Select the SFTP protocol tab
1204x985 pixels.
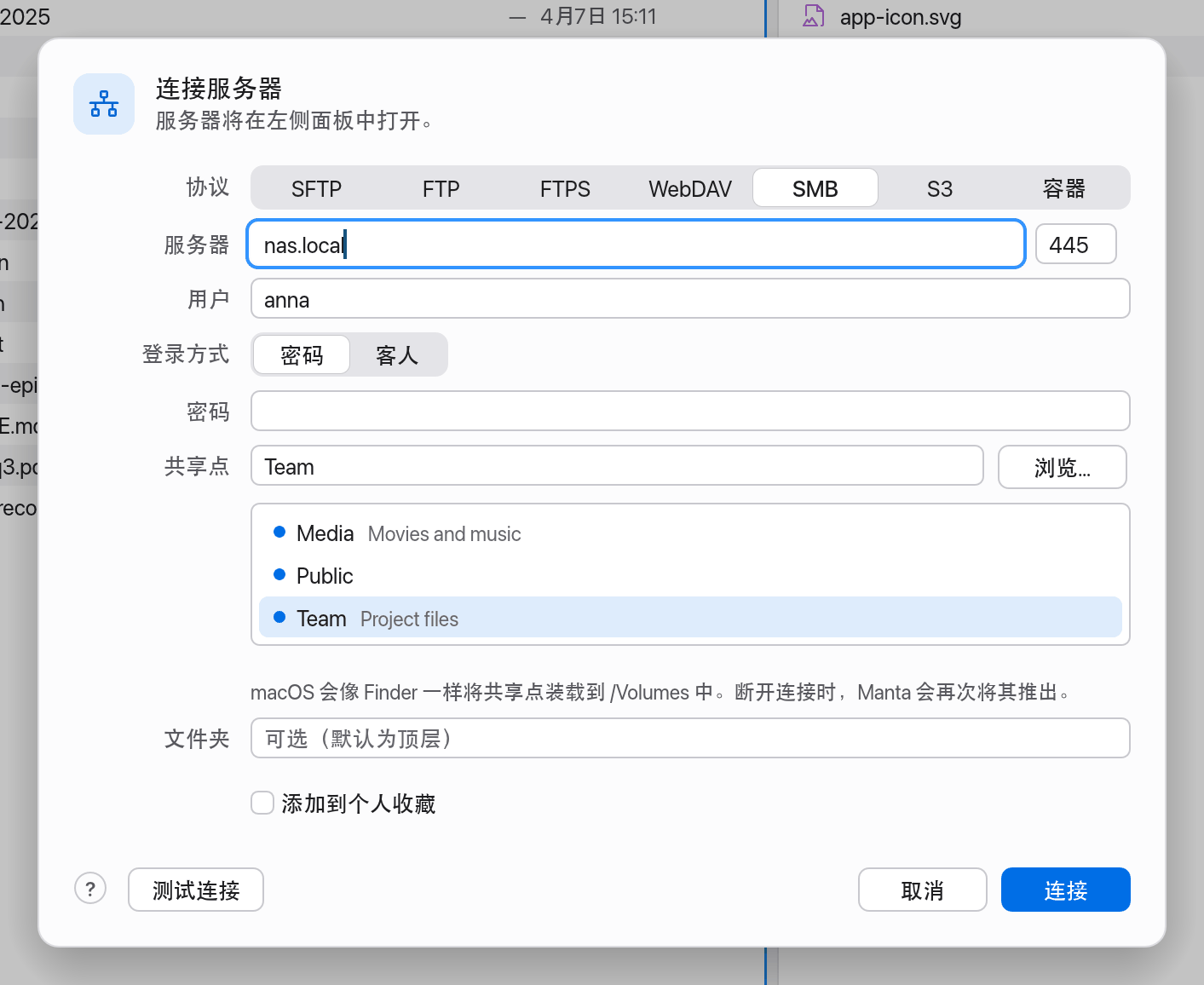tap(316, 188)
